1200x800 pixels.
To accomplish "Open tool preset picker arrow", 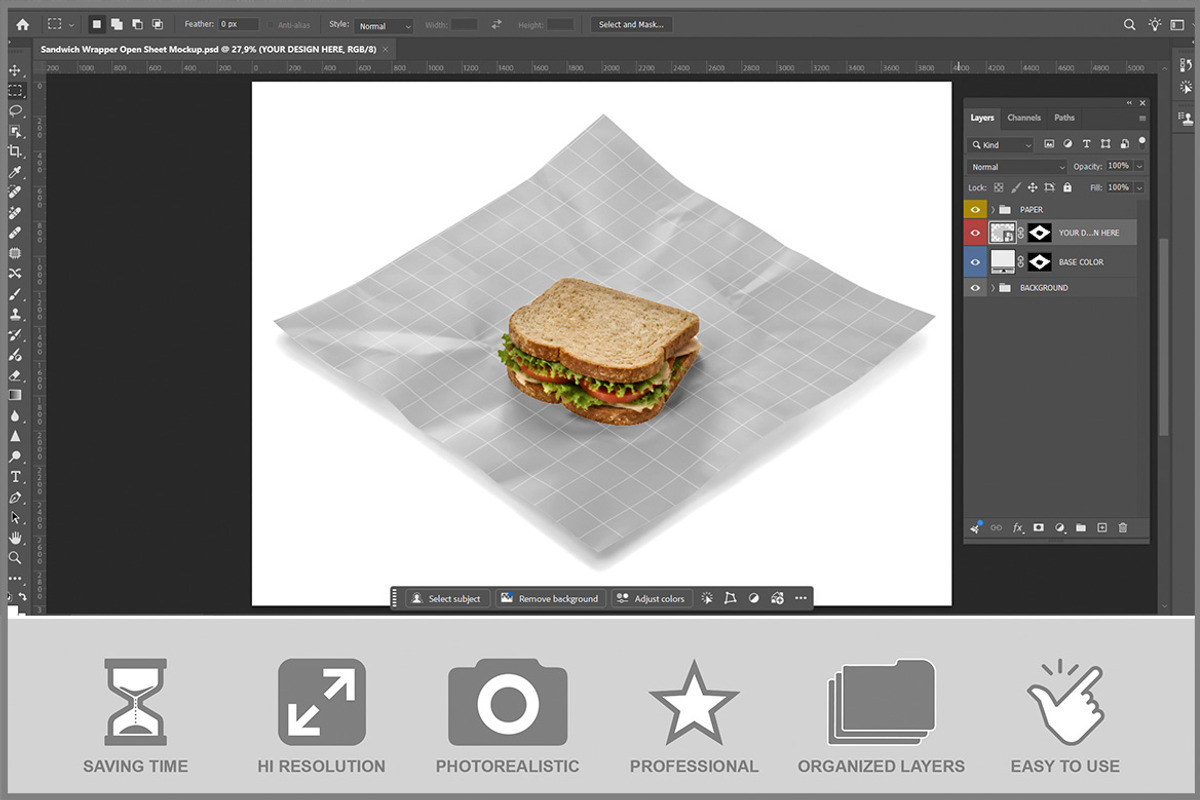I will click(71, 25).
